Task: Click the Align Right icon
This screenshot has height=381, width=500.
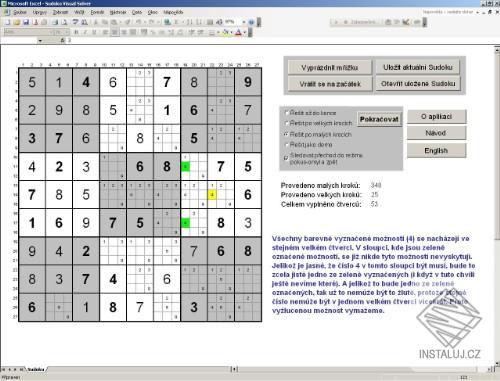Action: (x=124, y=32)
